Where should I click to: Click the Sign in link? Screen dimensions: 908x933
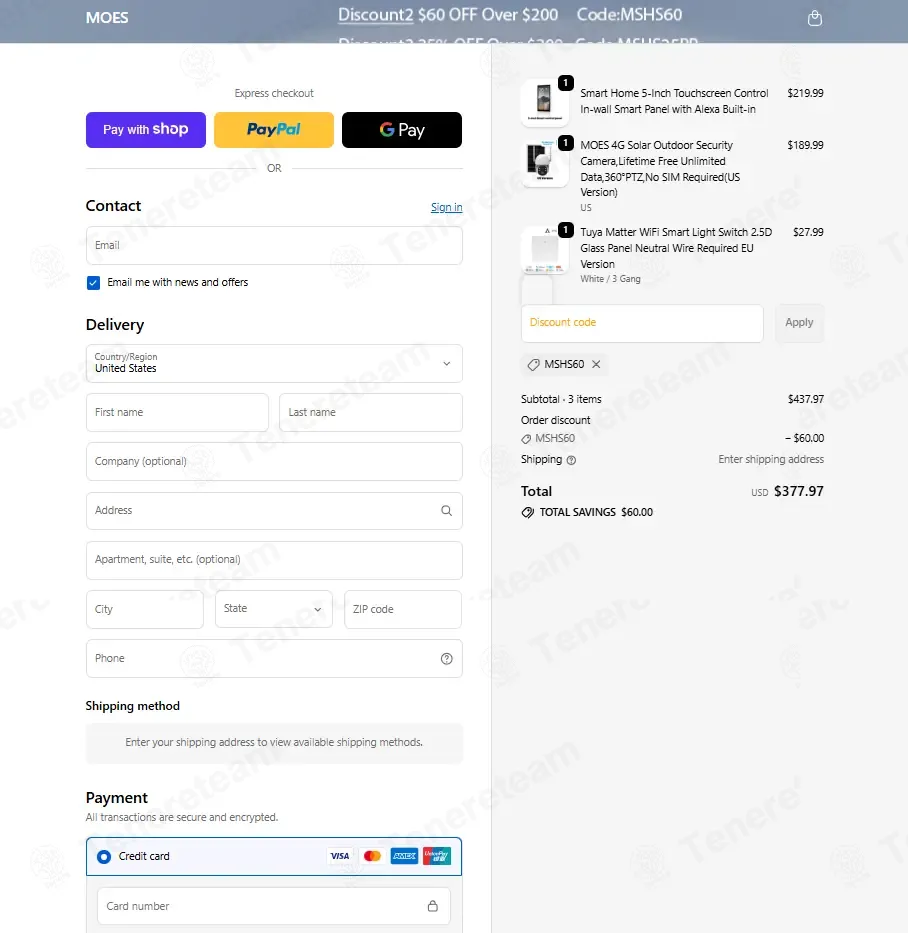(x=446, y=207)
